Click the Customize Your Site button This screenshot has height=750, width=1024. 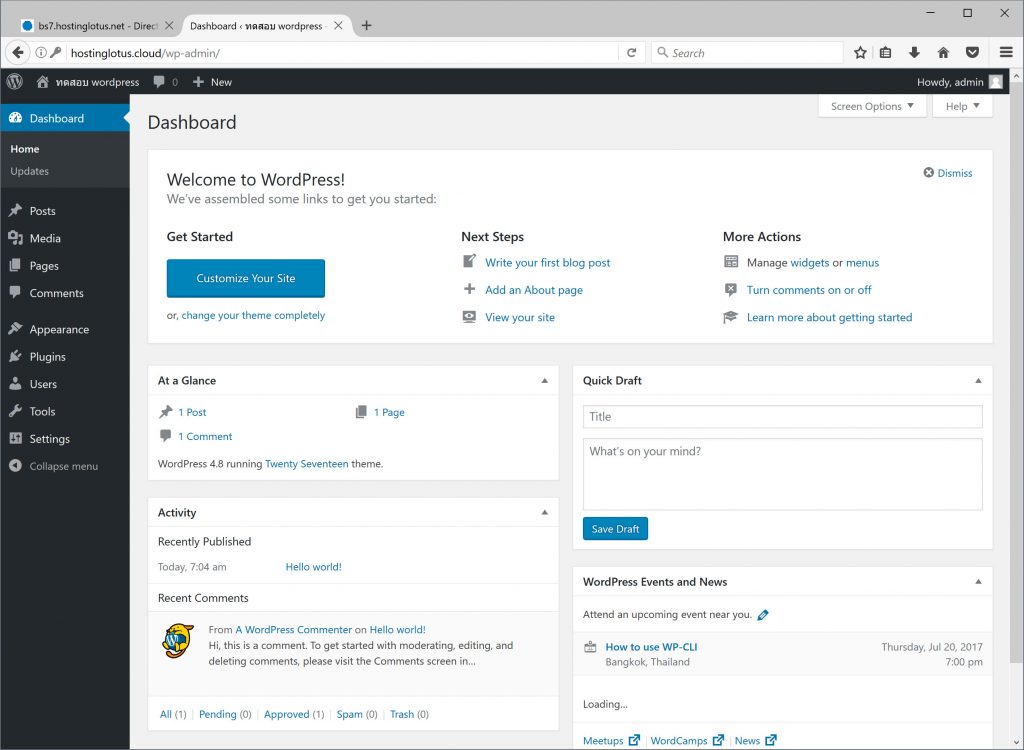pyautogui.click(x=246, y=278)
